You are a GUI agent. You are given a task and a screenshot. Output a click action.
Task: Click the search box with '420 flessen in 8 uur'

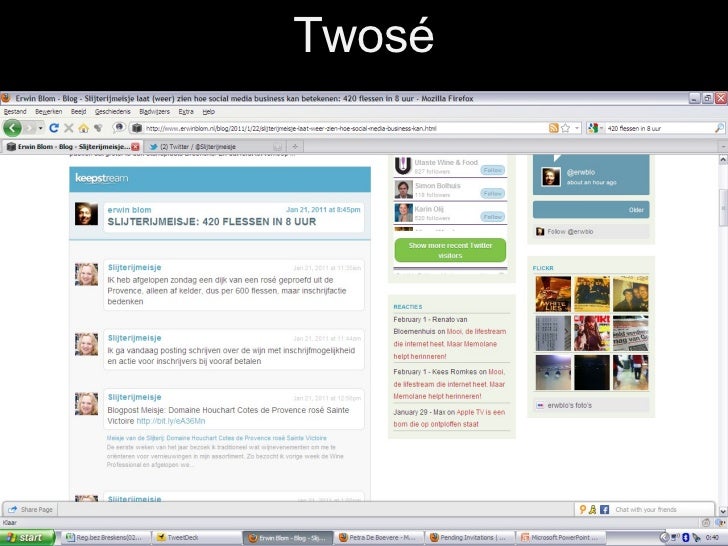click(659, 128)
